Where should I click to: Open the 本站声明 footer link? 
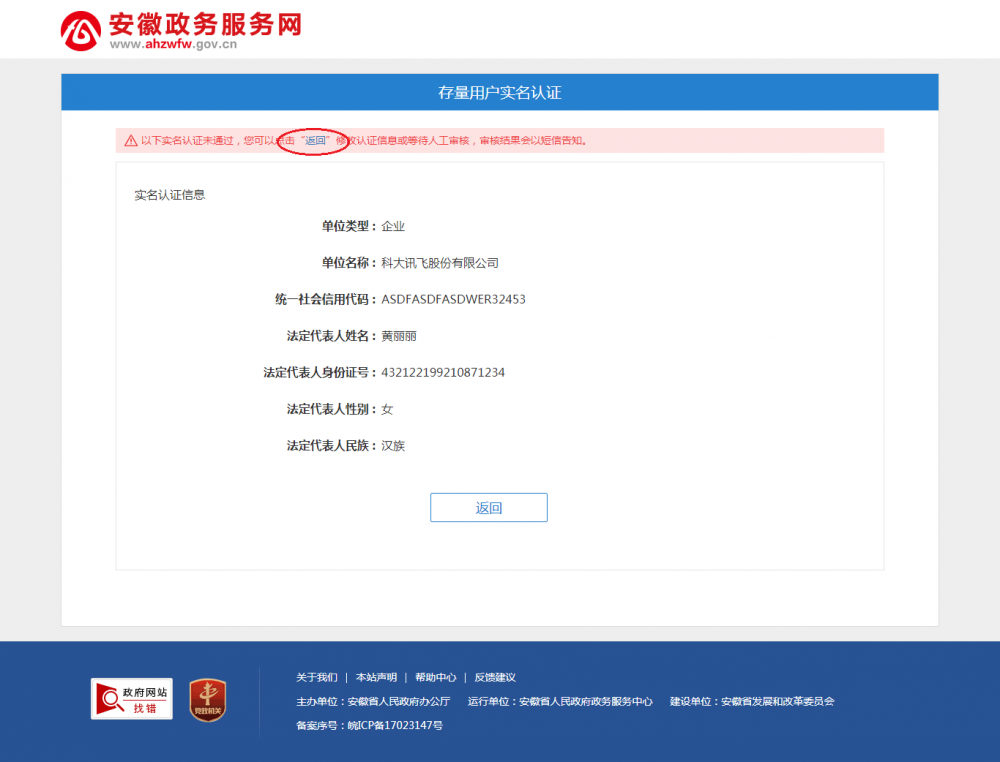376,677
